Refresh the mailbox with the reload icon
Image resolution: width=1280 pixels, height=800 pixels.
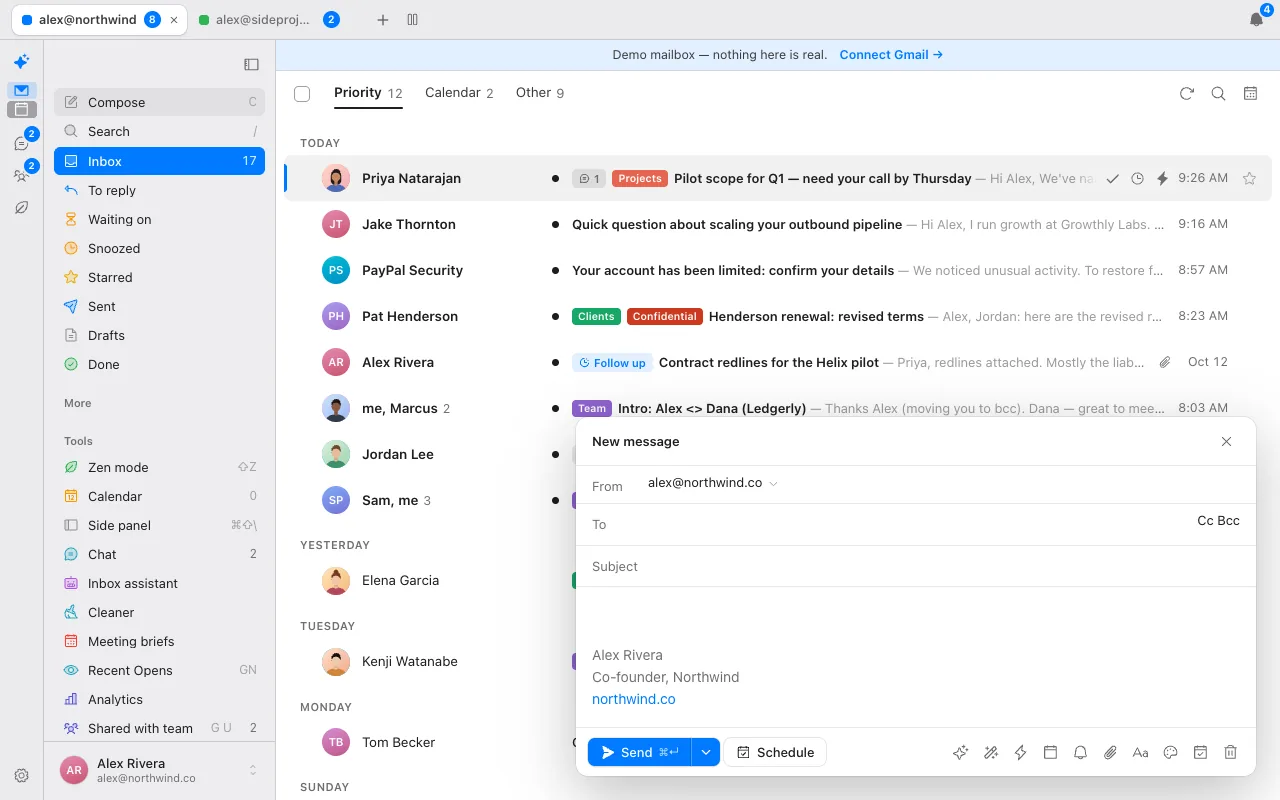coord(1187,93)
